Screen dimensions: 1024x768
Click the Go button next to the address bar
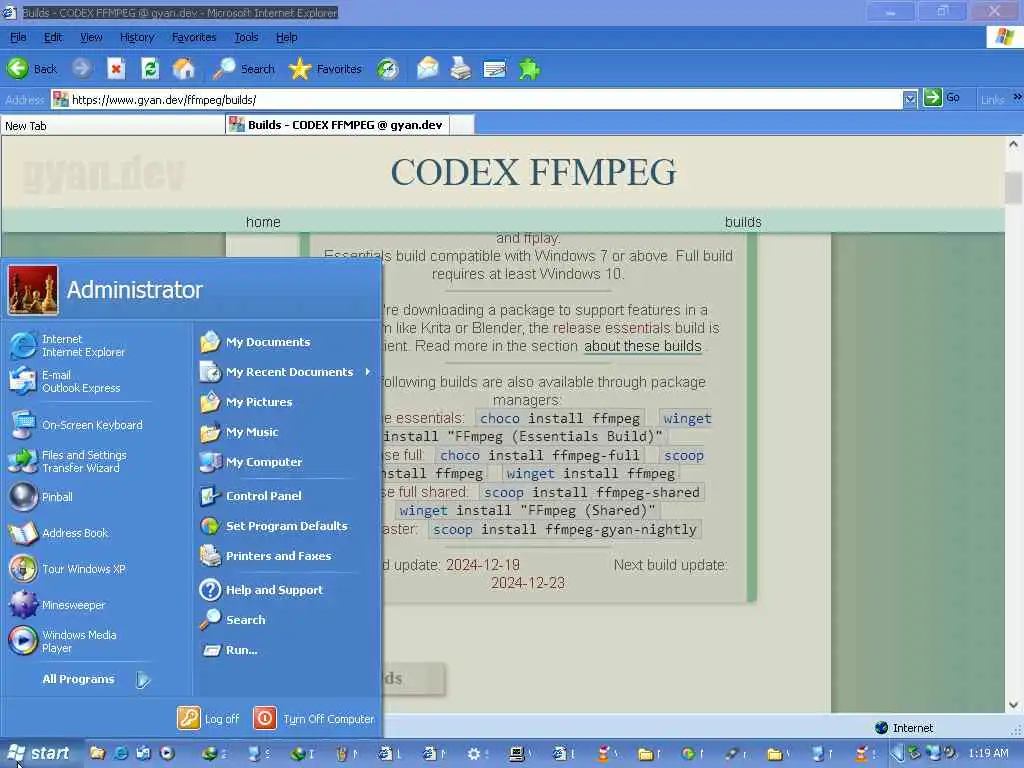[942, 98]
